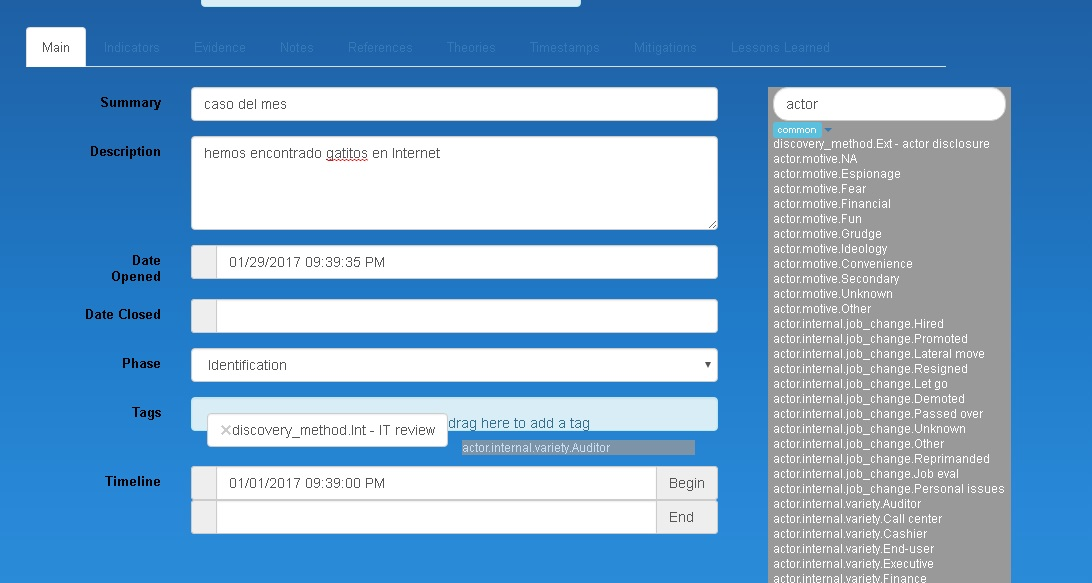
Task: Open the Evidence tab
Action: pos(219,47)
